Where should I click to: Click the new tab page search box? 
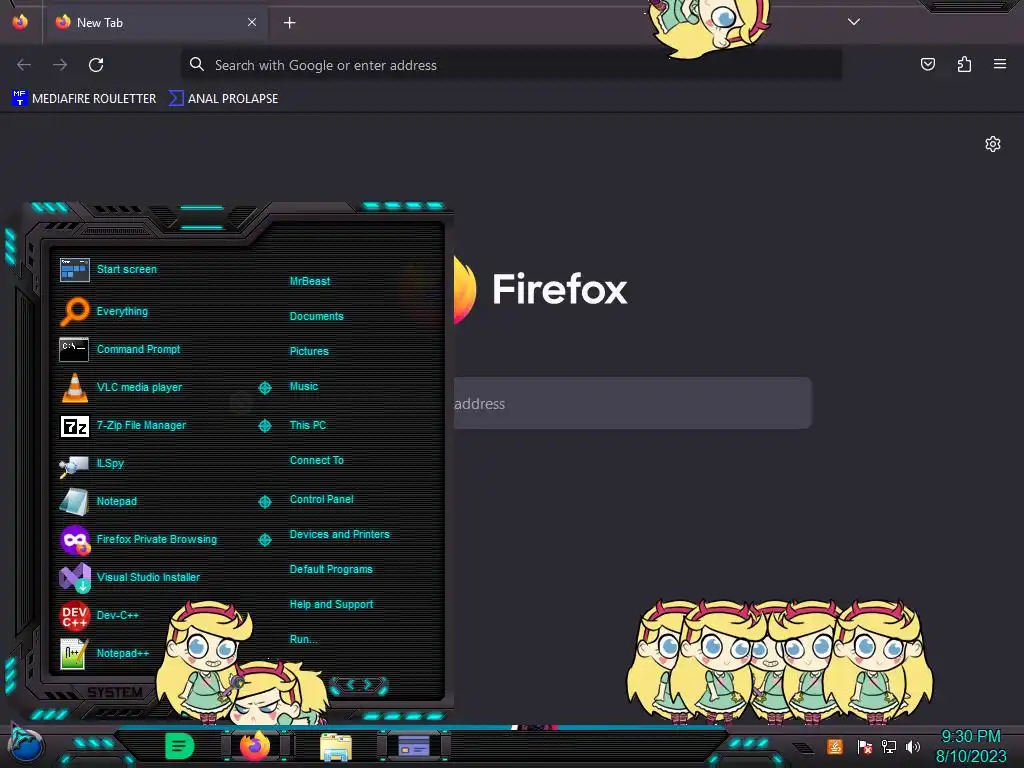[632, 403]
